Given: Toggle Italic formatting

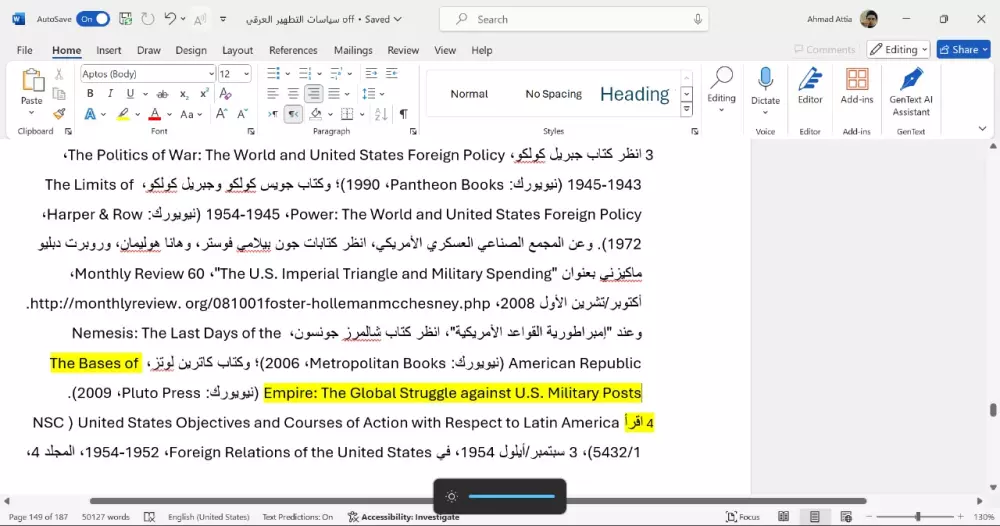Looking at the screenshot, I should click(110, 94).
